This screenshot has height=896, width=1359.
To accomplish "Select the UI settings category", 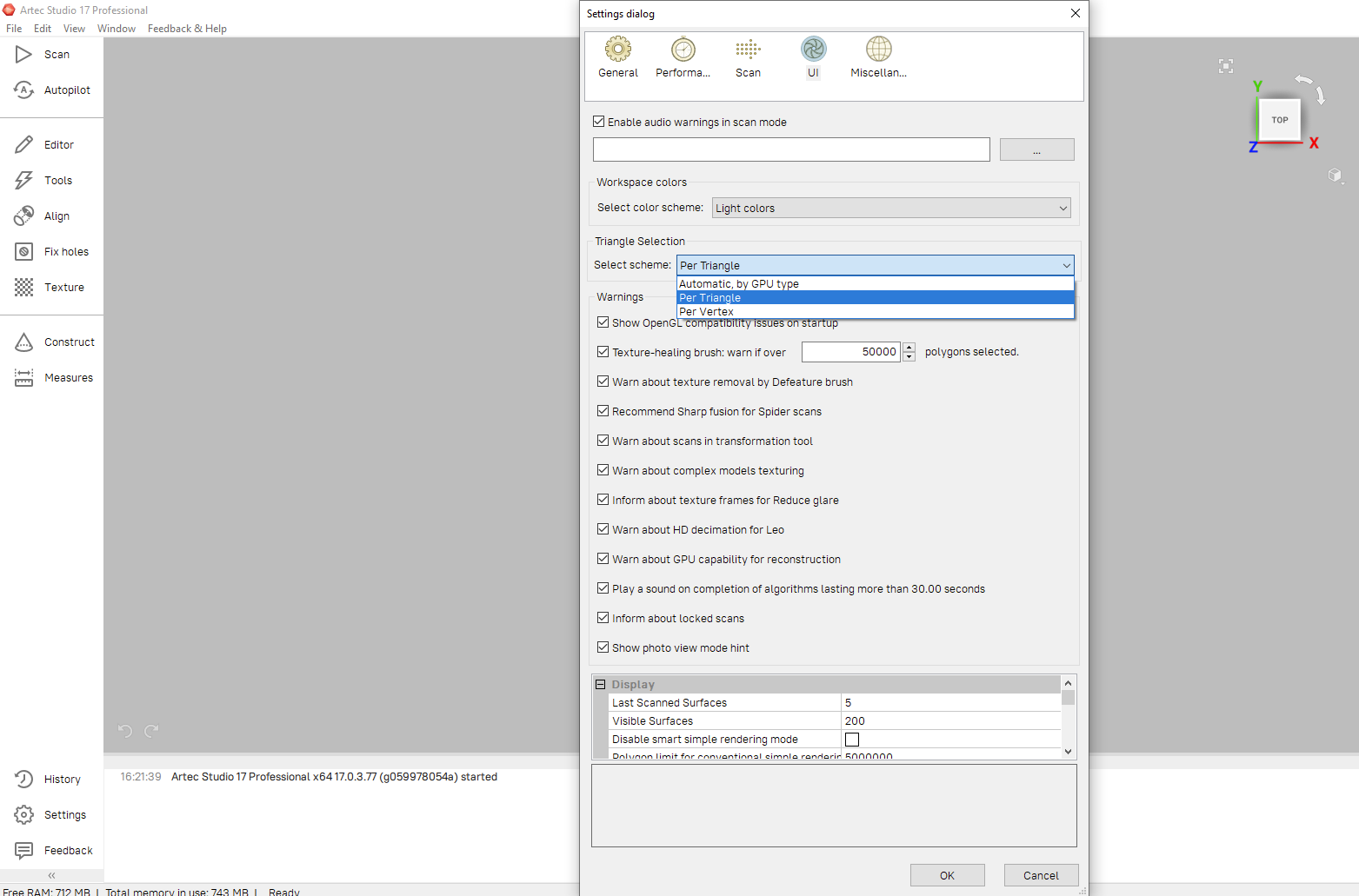I will [814, 57].
